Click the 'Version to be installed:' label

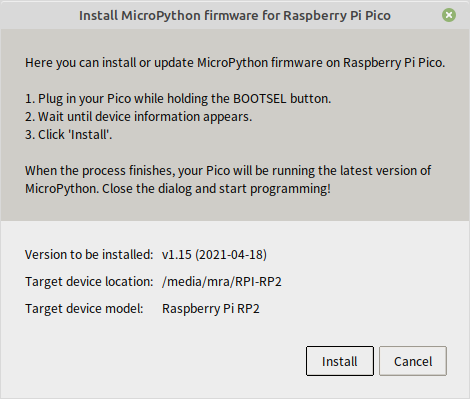[89, 255]
